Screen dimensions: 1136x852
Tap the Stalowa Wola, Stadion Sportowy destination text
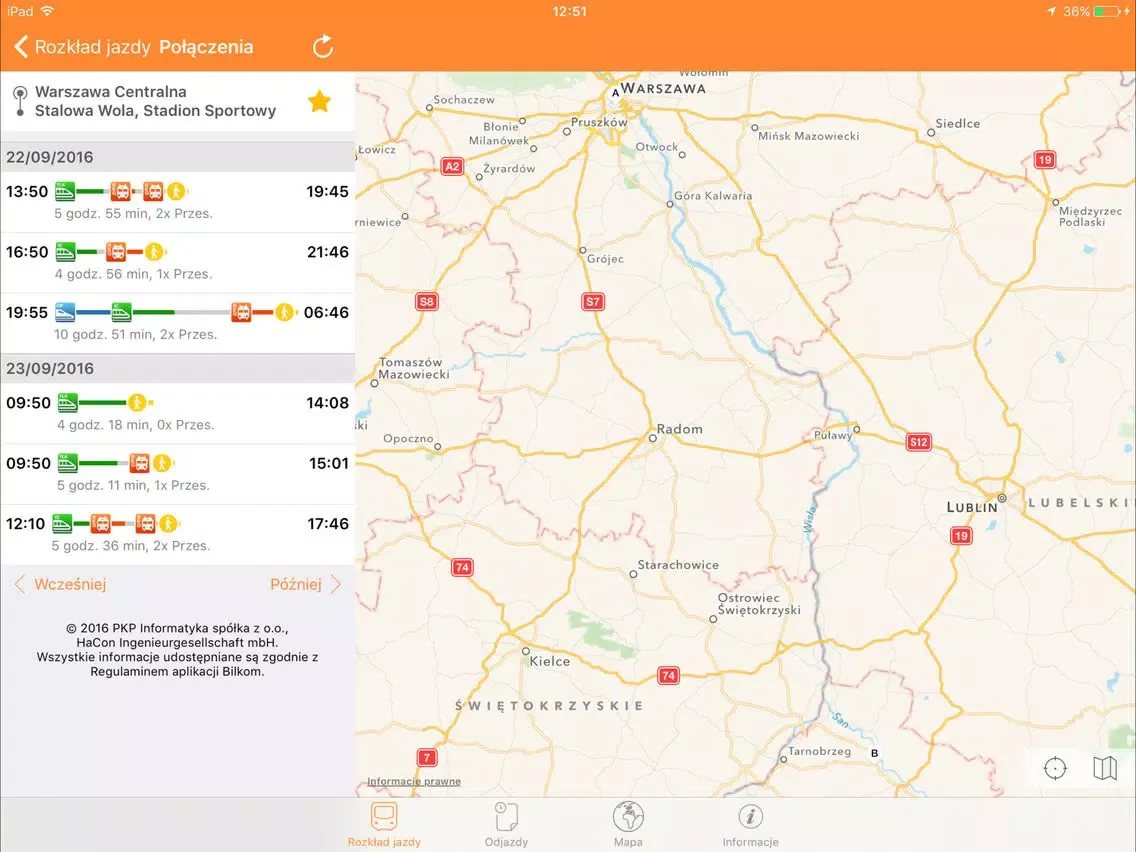156,111
